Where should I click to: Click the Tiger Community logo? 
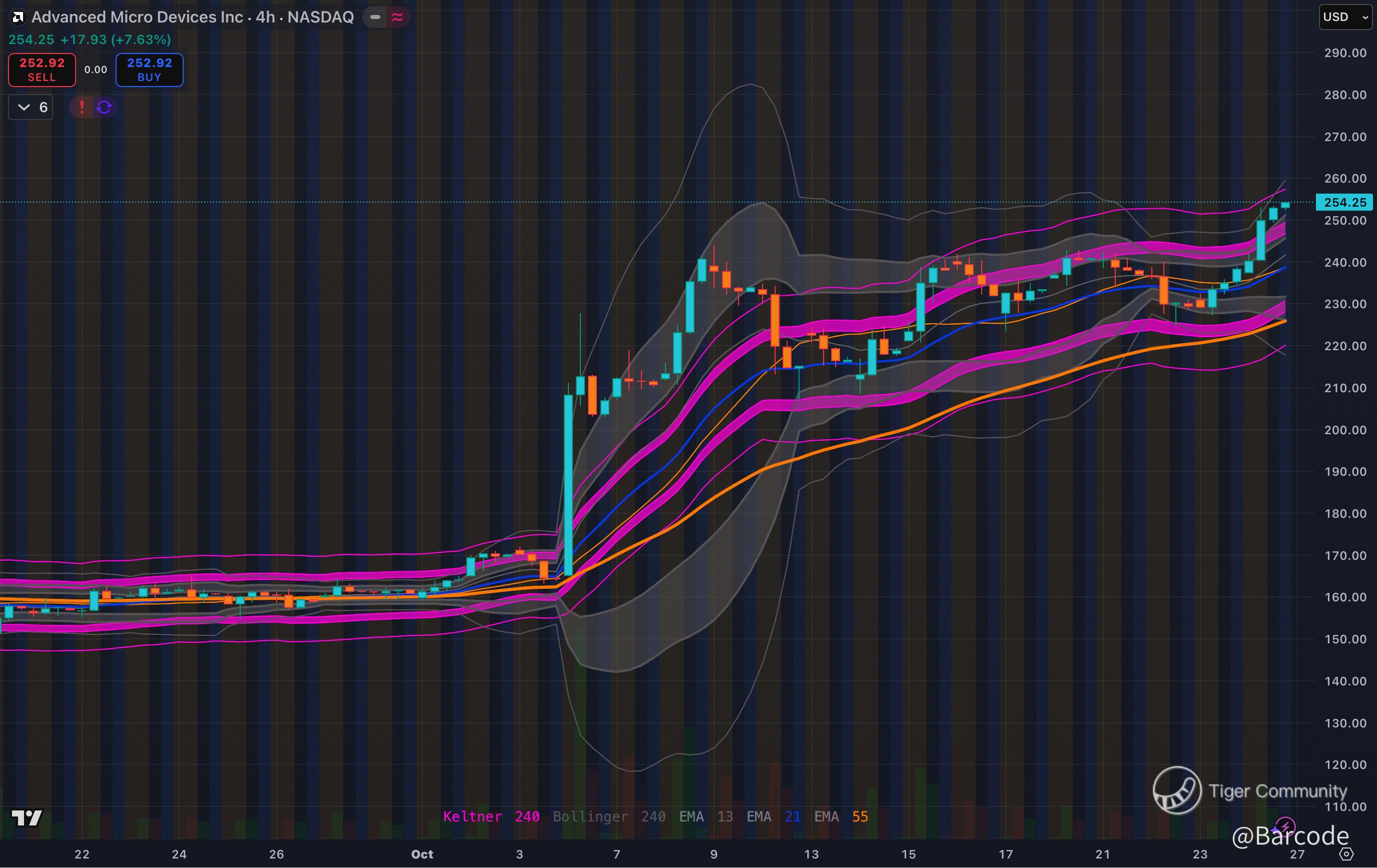[x=1177, y=790]
